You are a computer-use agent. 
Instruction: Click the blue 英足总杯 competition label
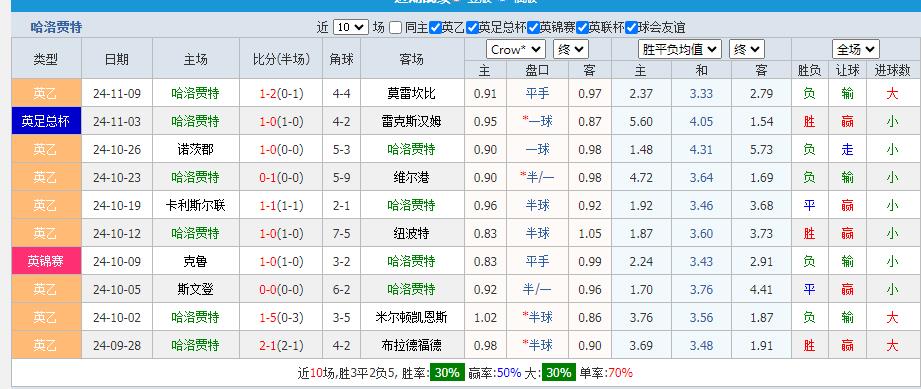(46, 121)
